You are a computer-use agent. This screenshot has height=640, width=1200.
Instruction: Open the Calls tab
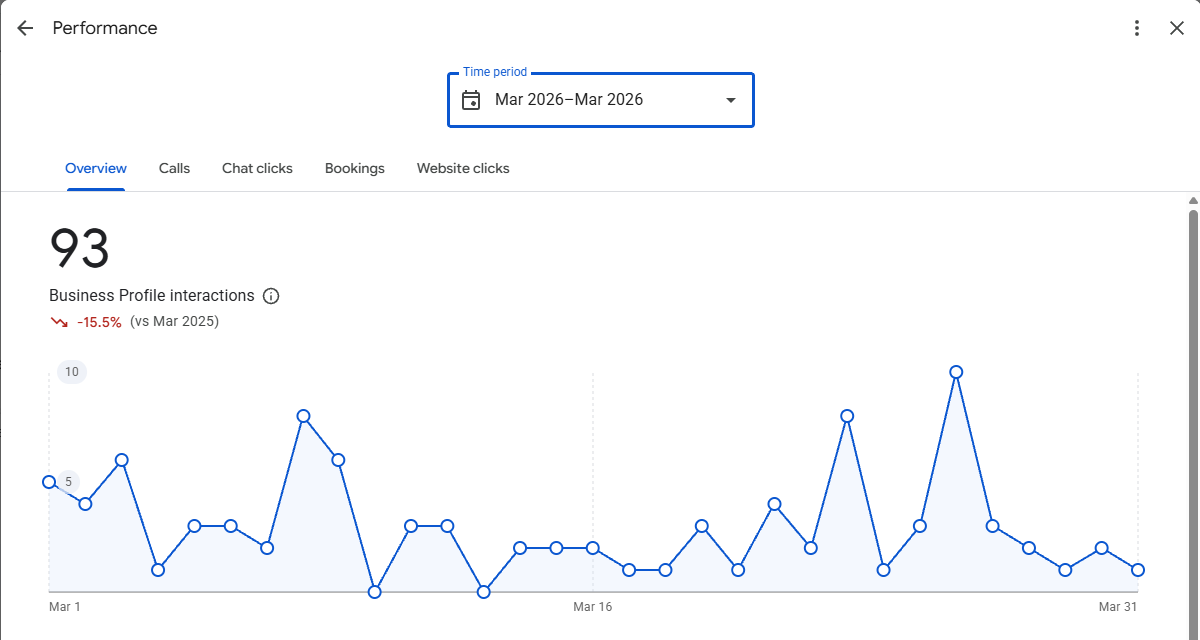point(174,168)
